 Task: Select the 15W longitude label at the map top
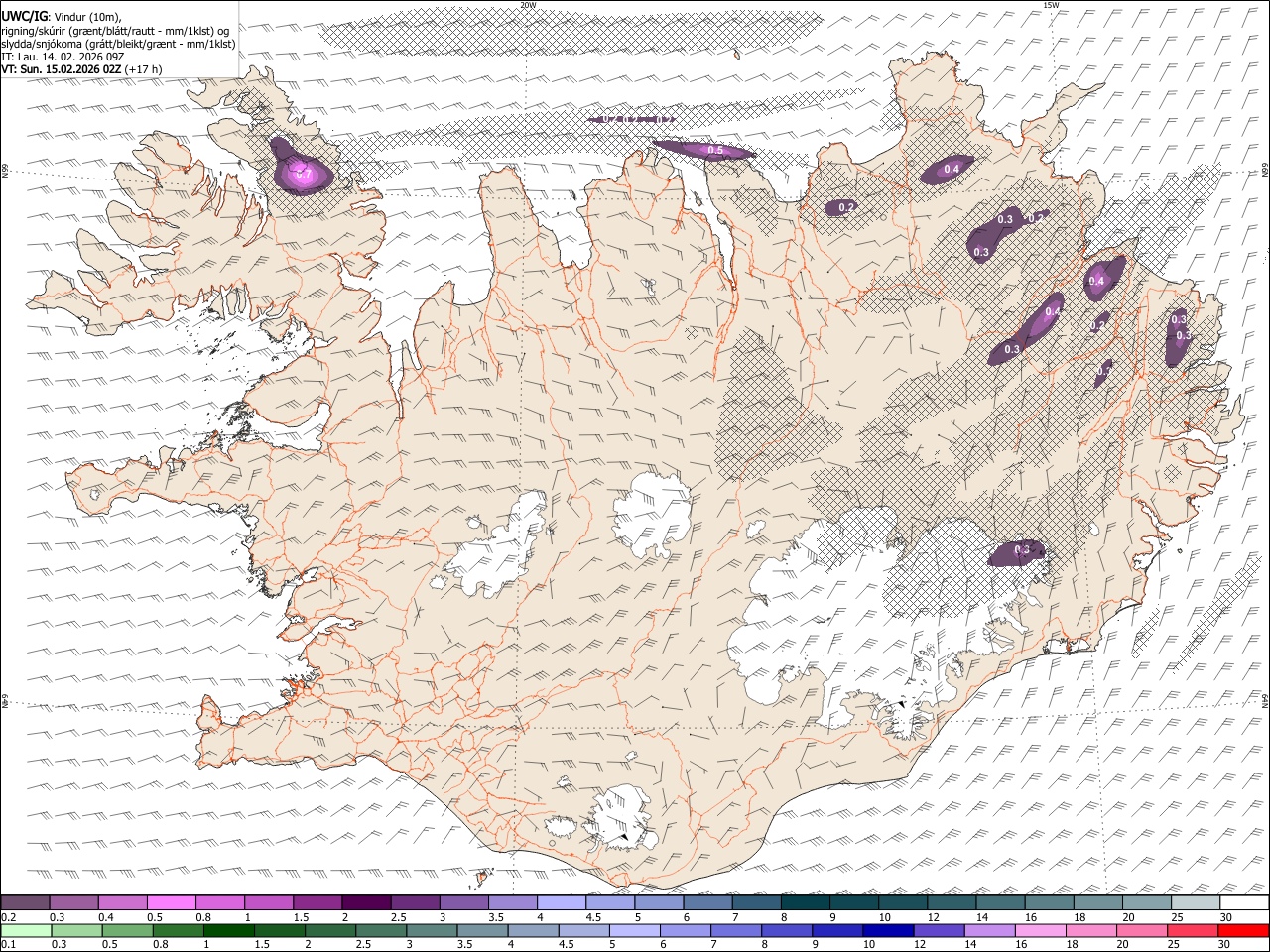click(1051, 5)
